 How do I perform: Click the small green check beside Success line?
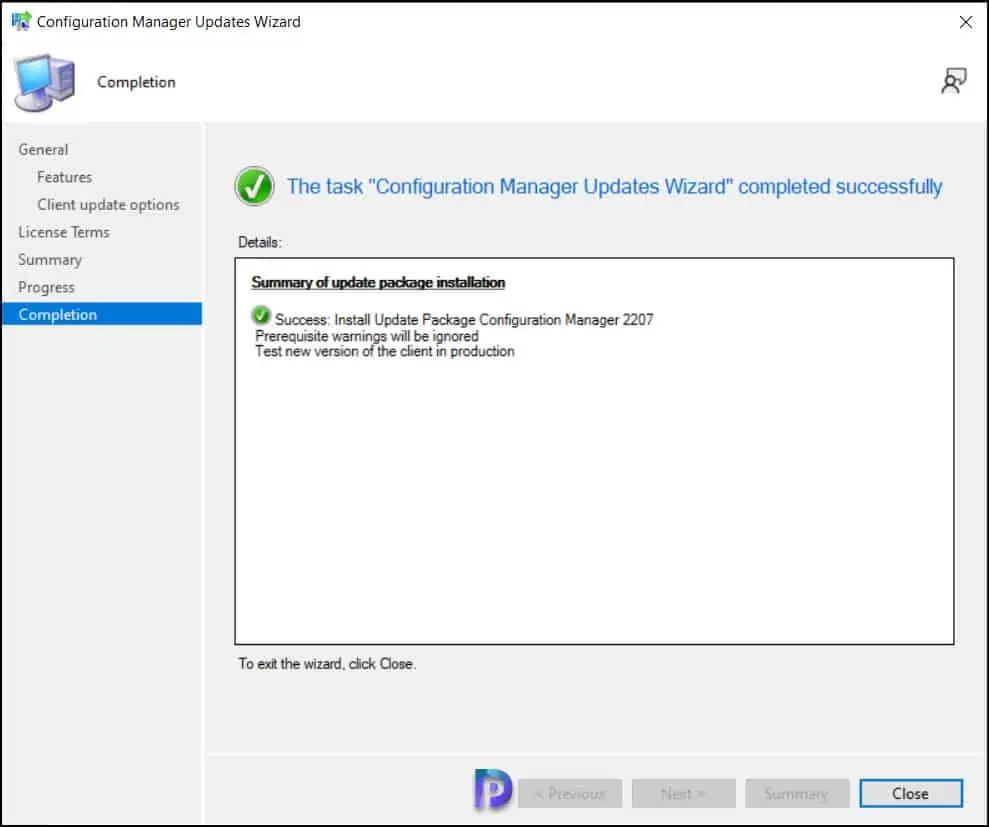coord(260,315)
